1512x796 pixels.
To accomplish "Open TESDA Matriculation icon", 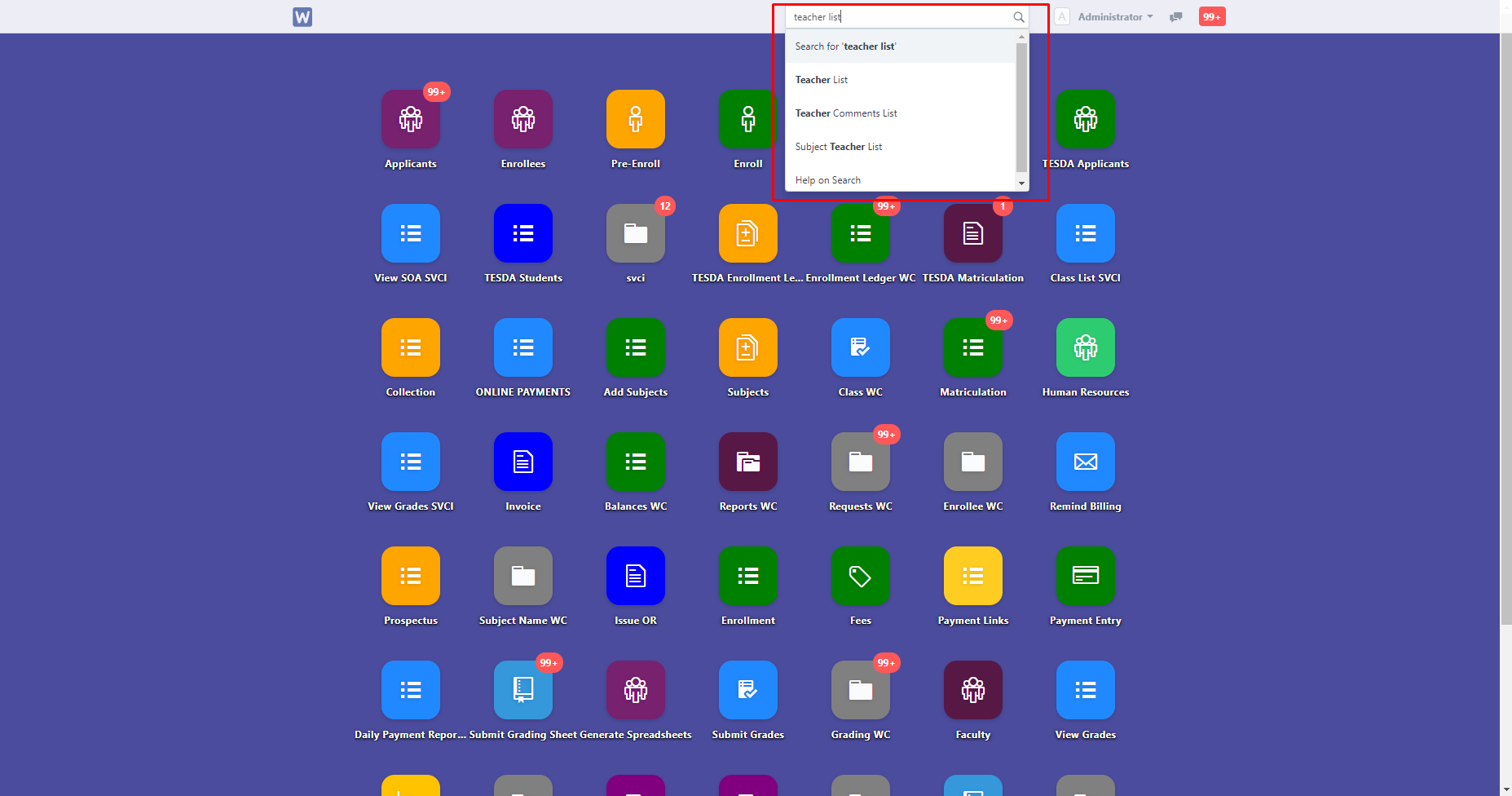I will click(973, 233).
